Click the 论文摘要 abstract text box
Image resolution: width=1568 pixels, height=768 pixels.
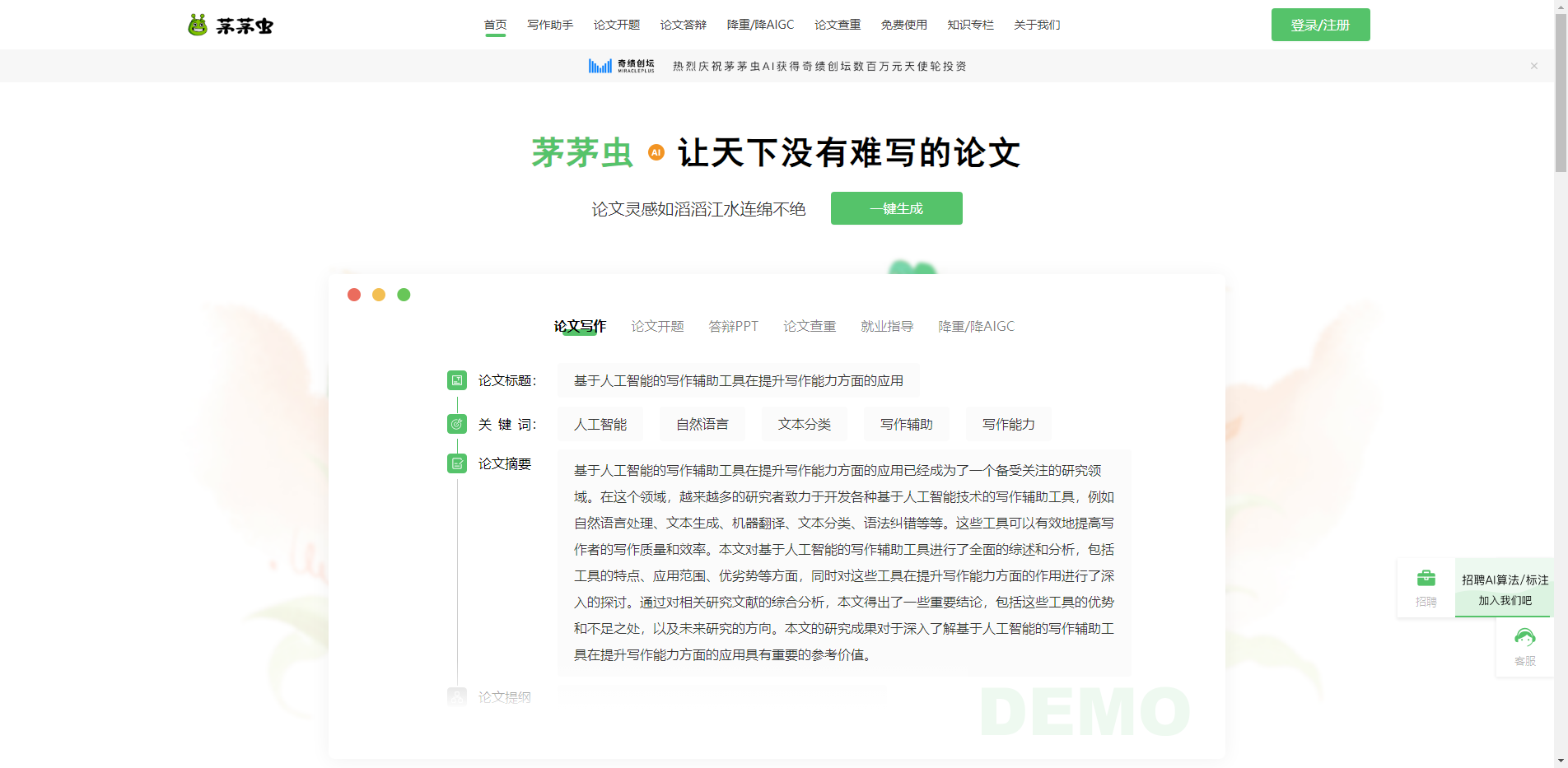pos(844,563)
